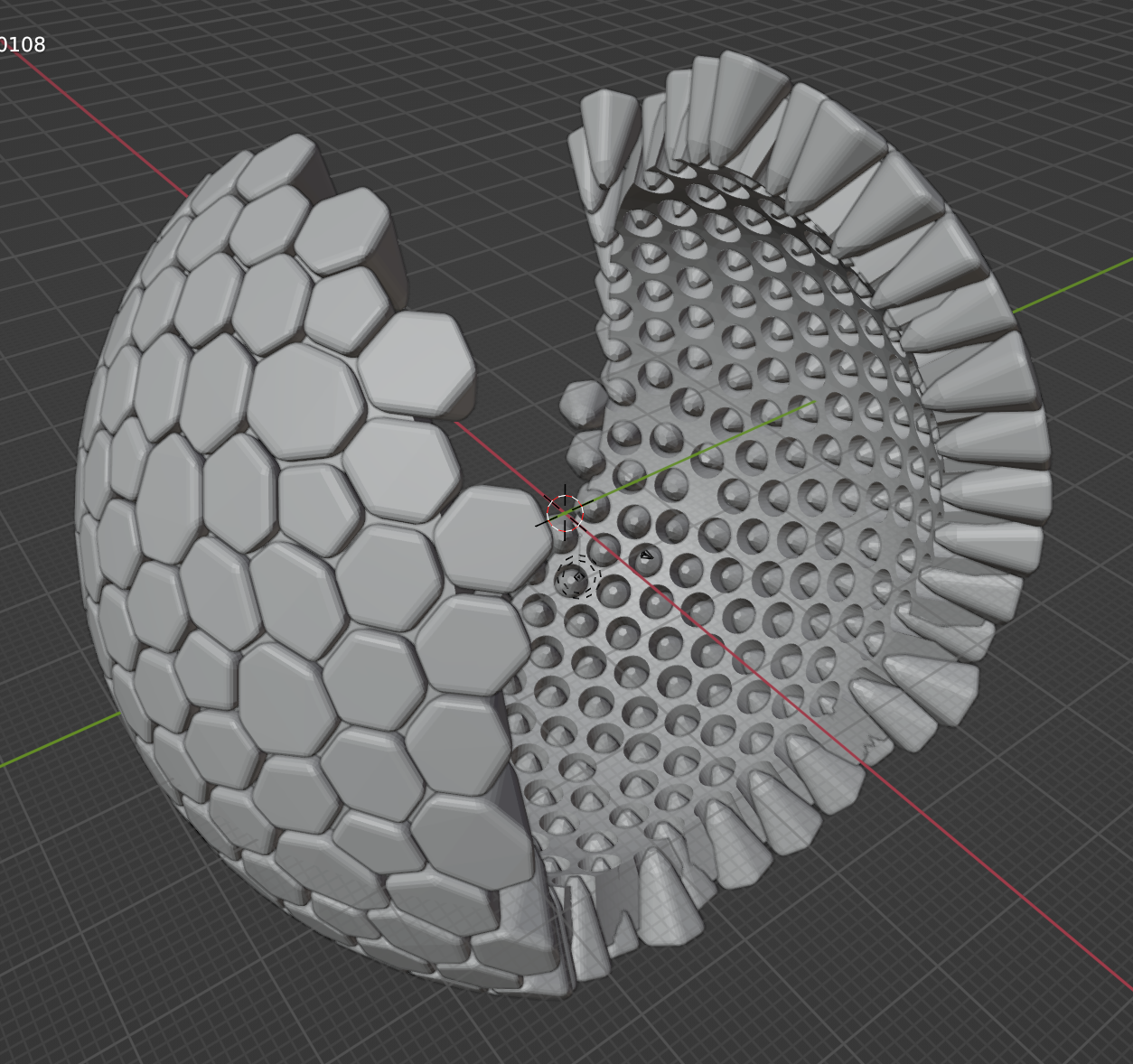Click the 0108 overlay text
This screenshot has width=1133, height=1064.
point(23,44)
